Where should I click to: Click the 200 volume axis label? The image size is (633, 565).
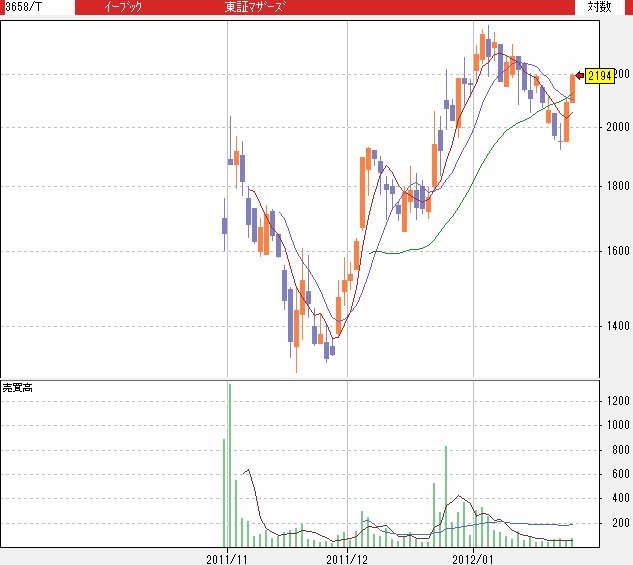[x=621, y=523]
